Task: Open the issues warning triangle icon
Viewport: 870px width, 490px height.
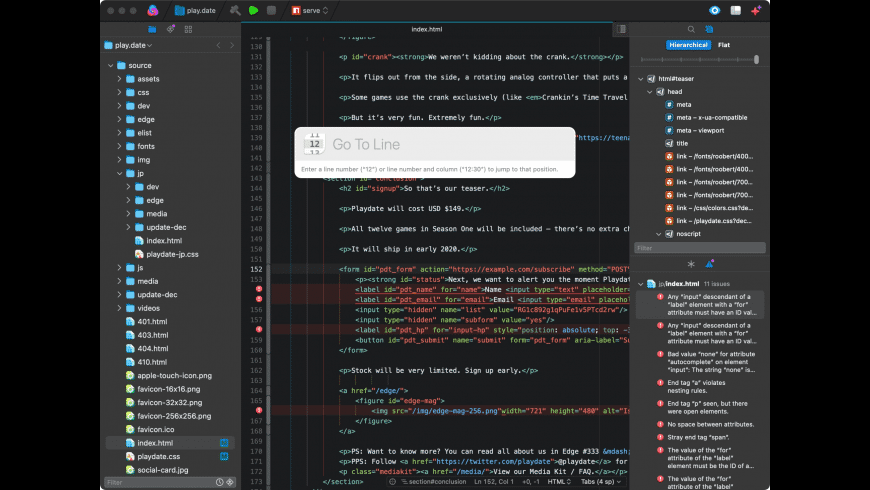Action: [710, 263]
